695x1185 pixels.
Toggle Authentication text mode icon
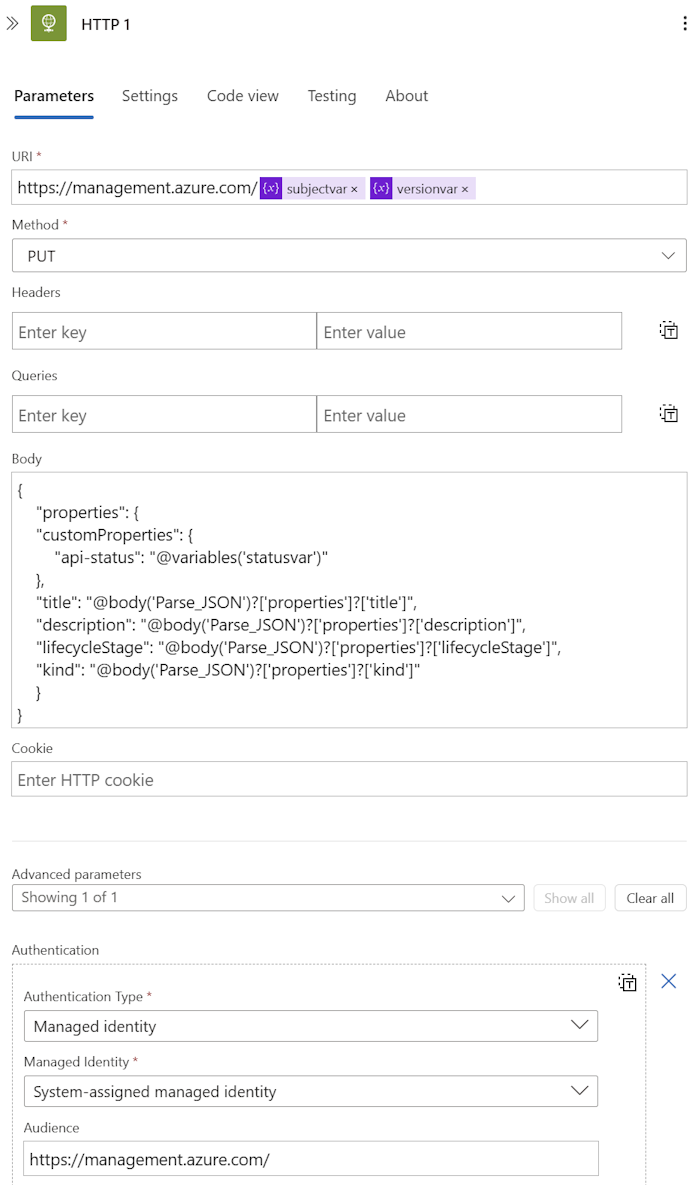(x=627, y=982)
